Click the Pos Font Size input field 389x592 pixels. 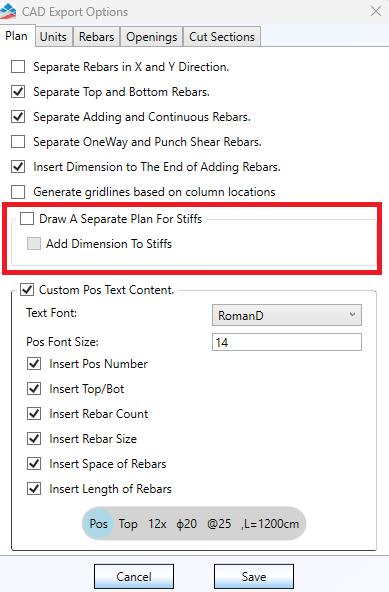click(x=287, y=342)
